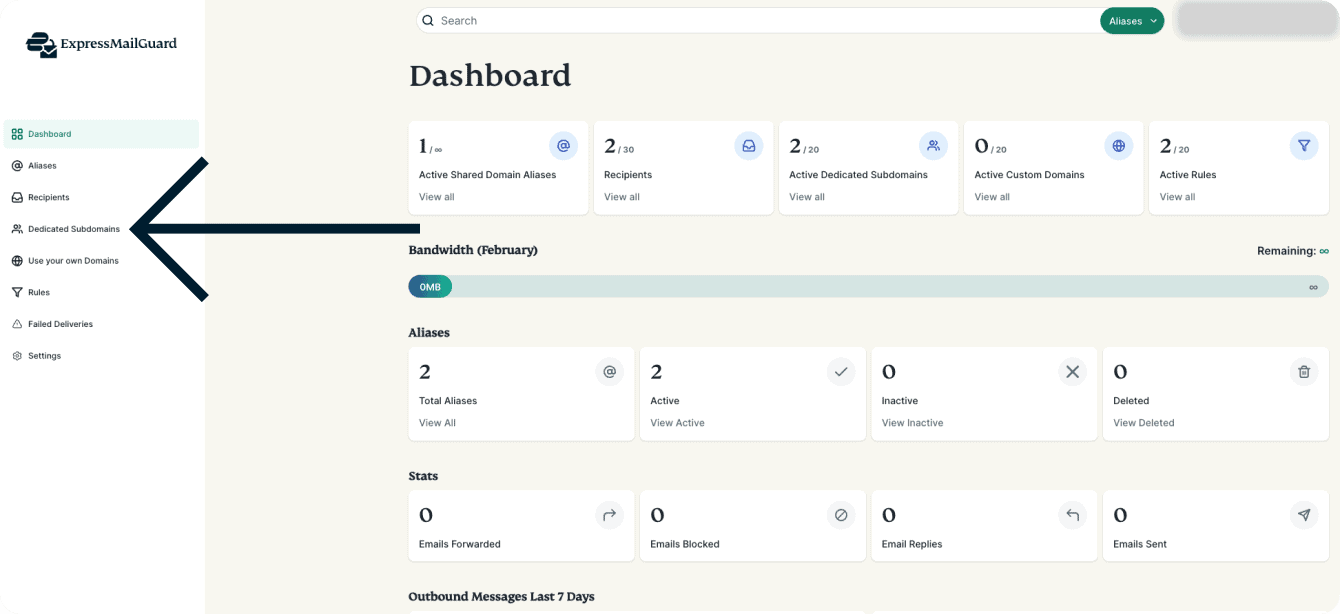The height and width of the screenshot is (614, 1340).
Task: Click the funnel icon on Active Rules card
Action: pos(1303,146)
